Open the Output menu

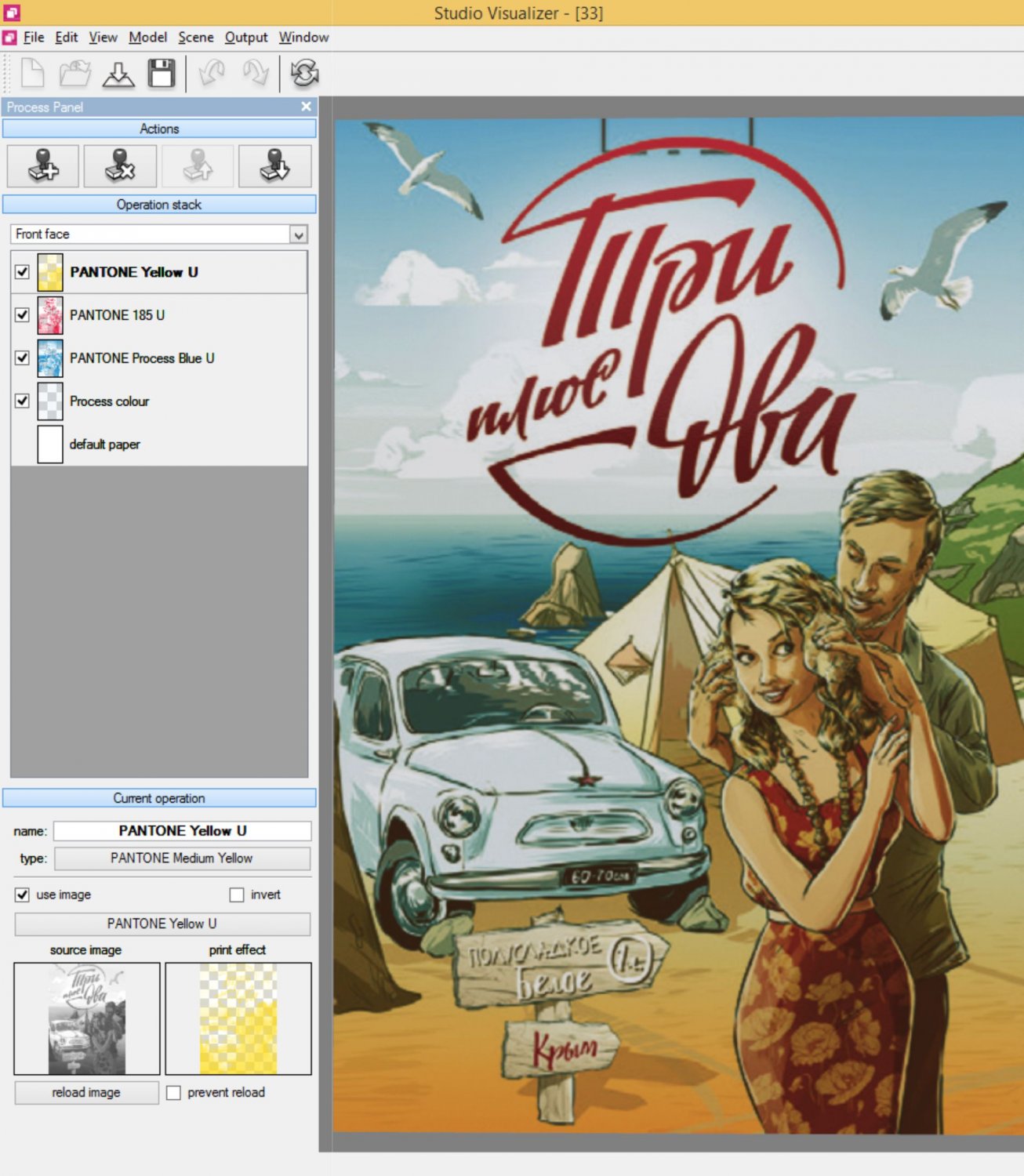pos(246,38)
